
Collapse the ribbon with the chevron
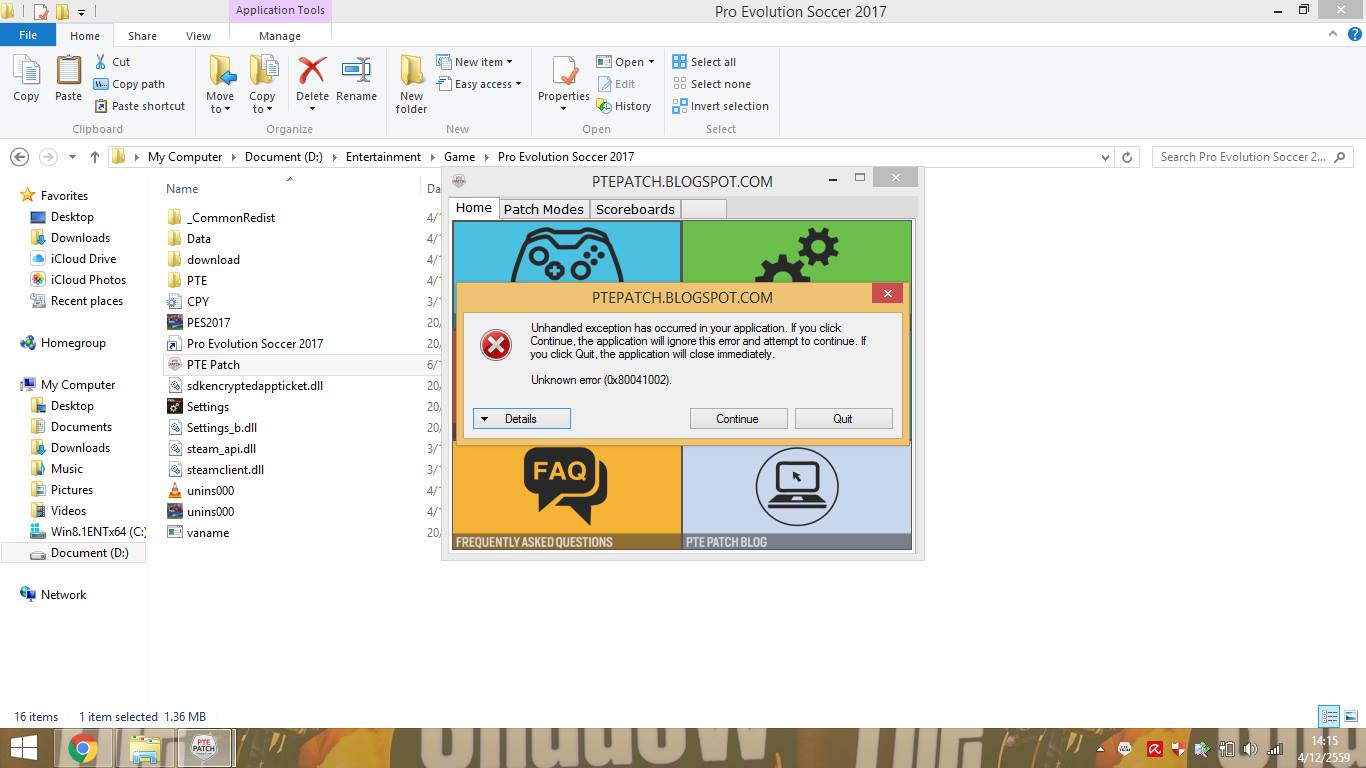point(1333,34)
